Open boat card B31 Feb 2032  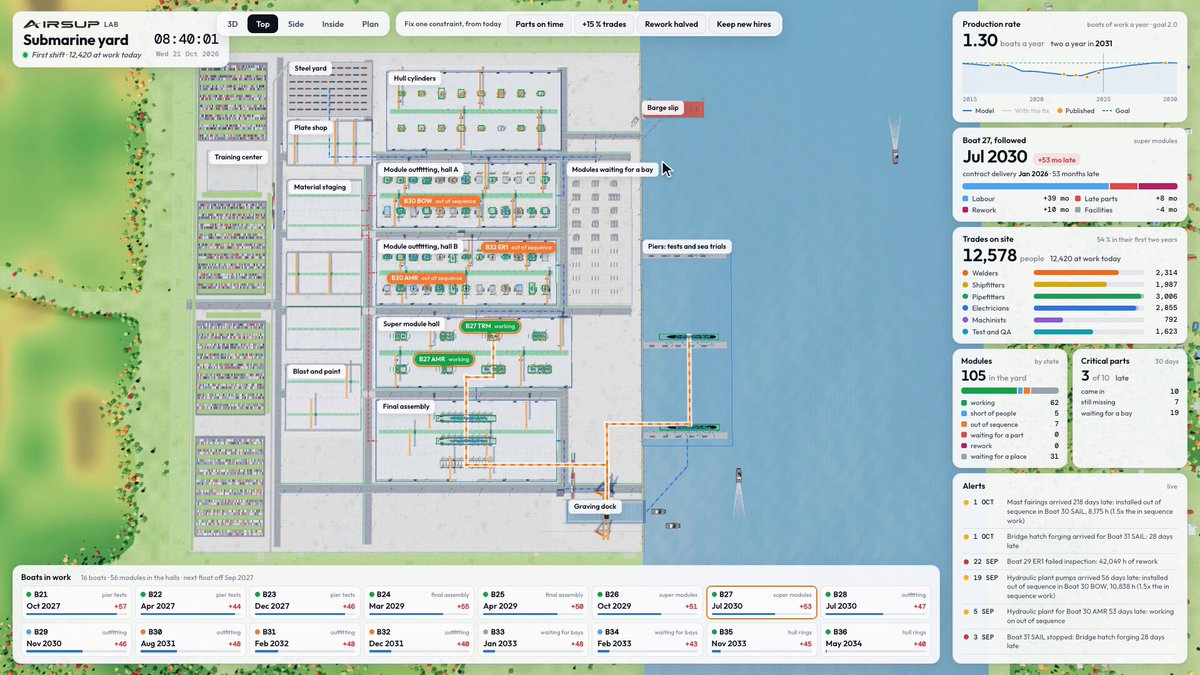coord(304,638)
